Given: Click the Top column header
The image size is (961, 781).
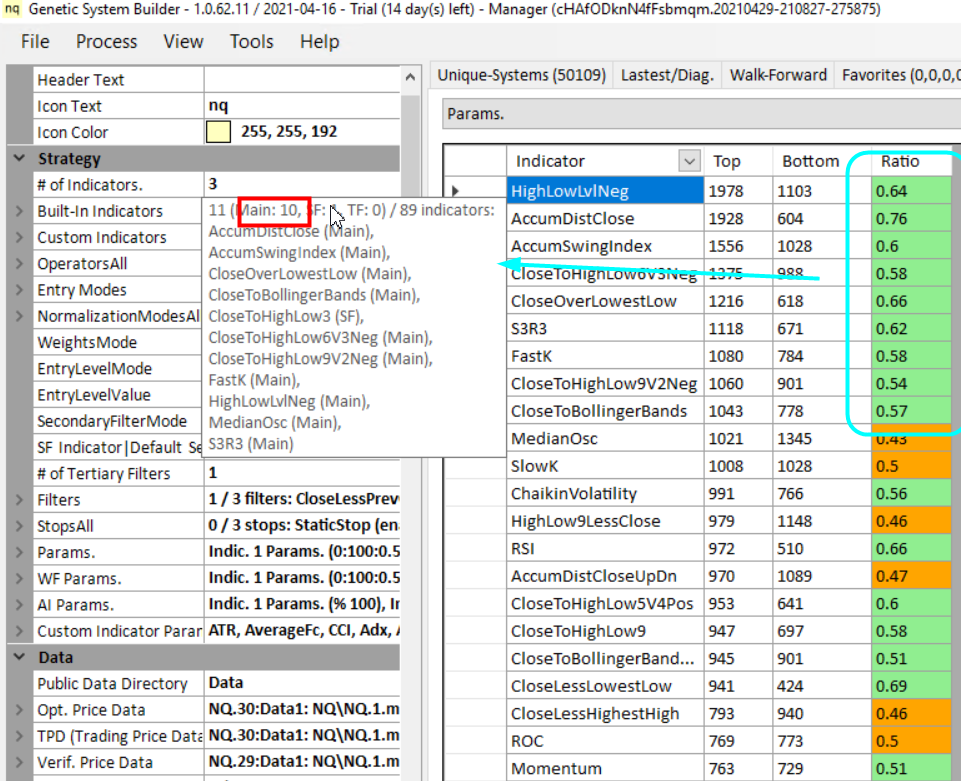Looking at the screenshot, I should click(x=727, y=161).
